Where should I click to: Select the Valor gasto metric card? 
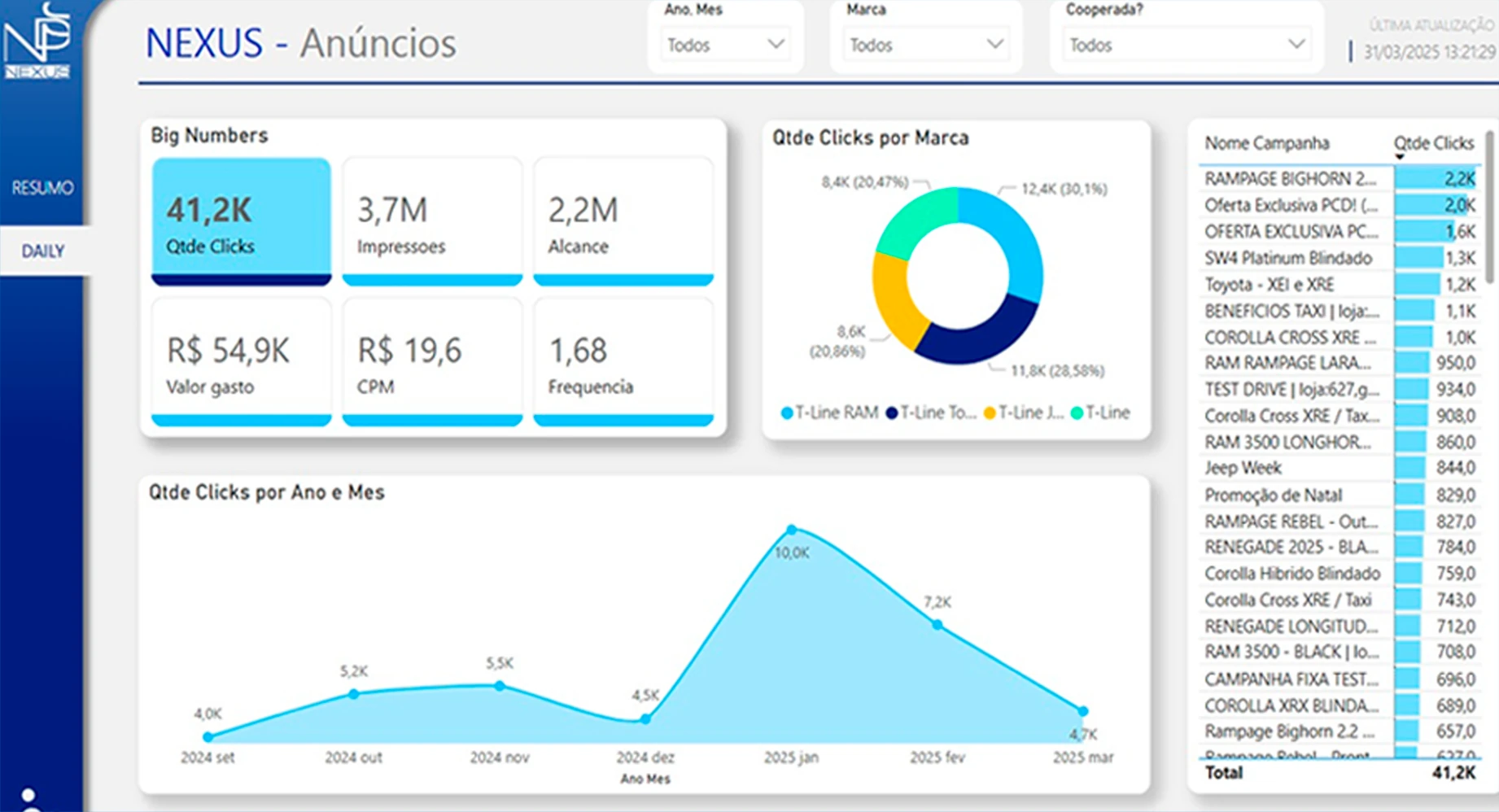[241, 362]
